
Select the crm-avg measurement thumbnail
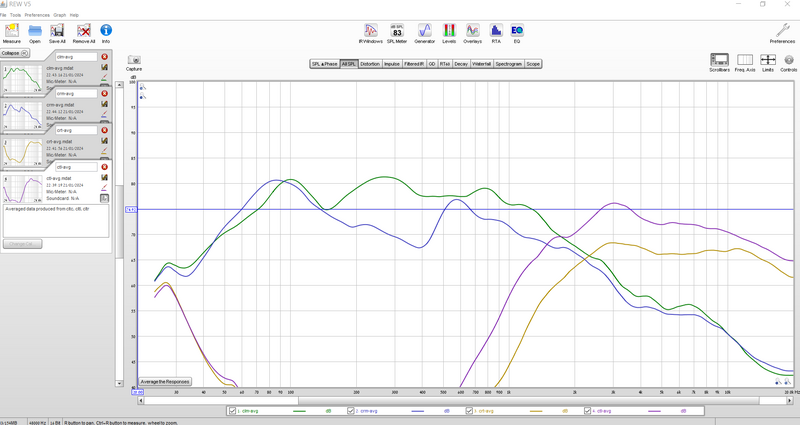click(22, 115)
